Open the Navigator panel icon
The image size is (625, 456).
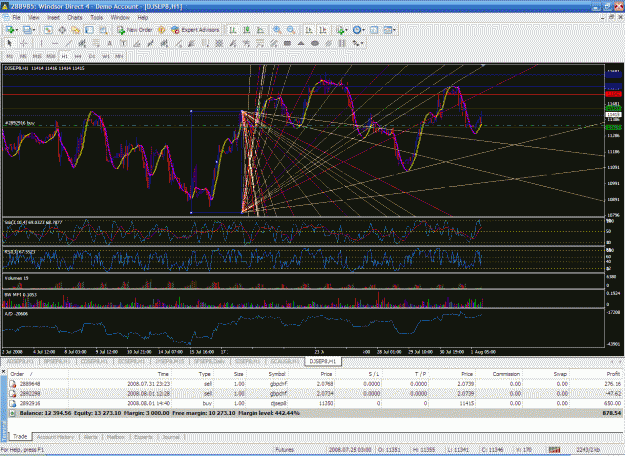[75, 30]
